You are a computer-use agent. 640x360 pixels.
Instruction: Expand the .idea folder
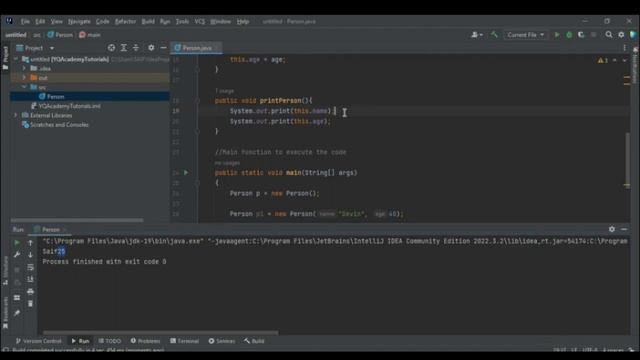coord(24,69)
